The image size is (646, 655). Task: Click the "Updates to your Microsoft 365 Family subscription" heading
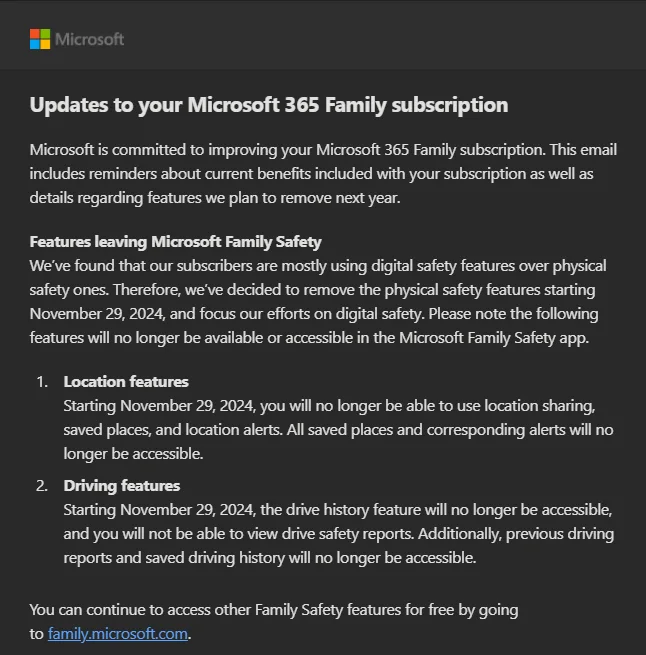[268, 105]
